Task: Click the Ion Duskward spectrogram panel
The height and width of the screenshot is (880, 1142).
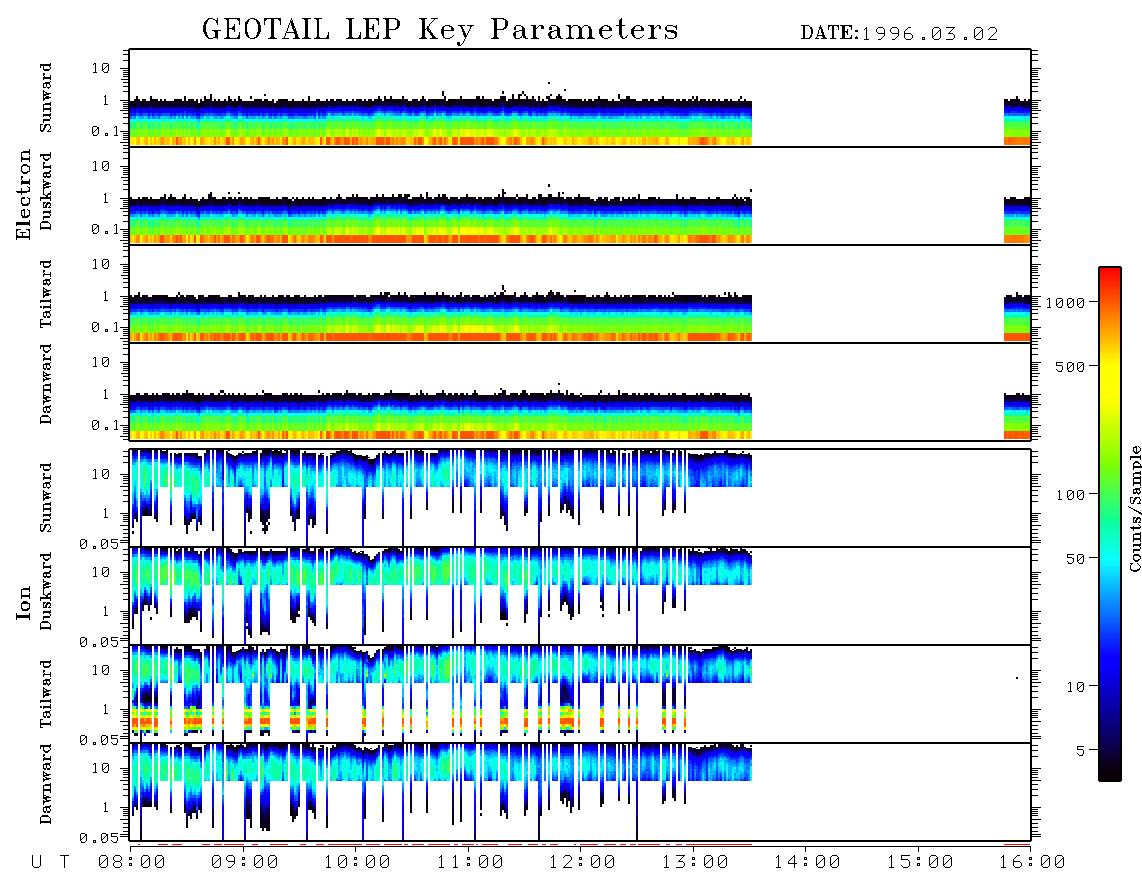Action: point(580,595)
